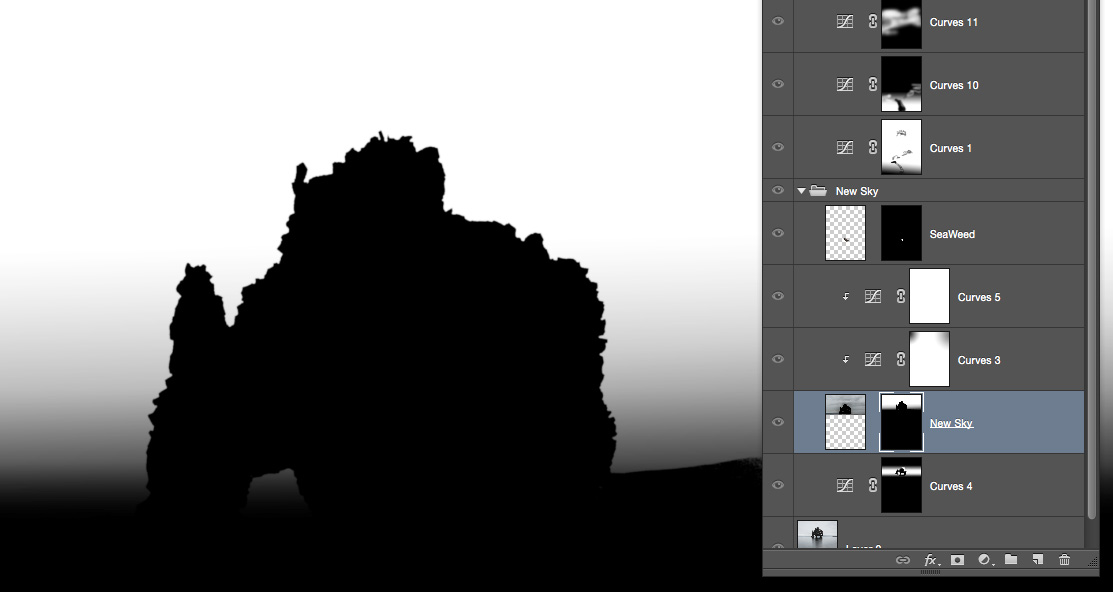This screenshot has width=1113, height=592.
Task: Unlink mask on Curves 1 layer
Action: (x=872, y=148)
